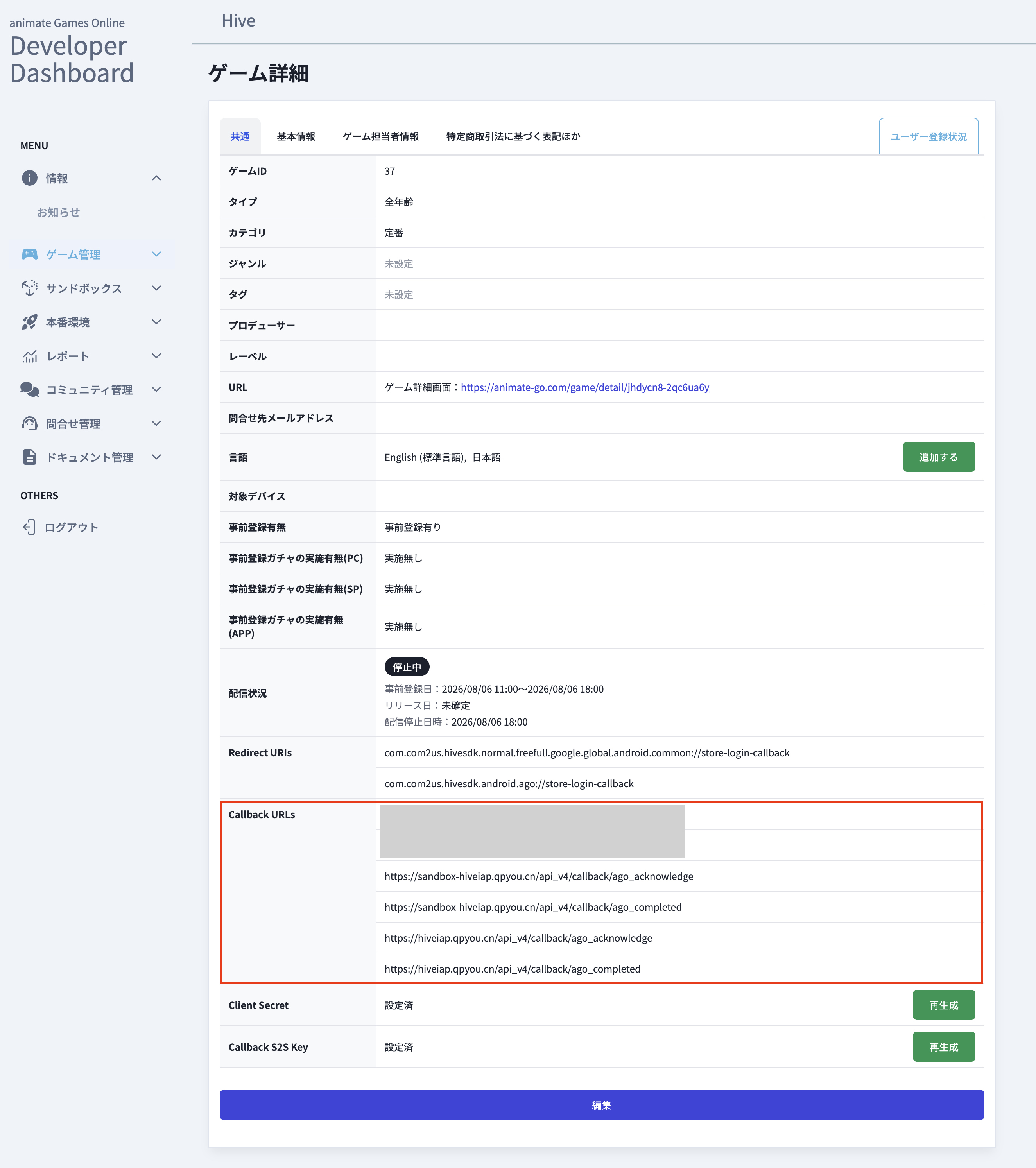The width and height of the screenshot is (1036, 1168).
Task: Click the Callback URLs row label
Action: pyautogui.click(x=262, y=814)
